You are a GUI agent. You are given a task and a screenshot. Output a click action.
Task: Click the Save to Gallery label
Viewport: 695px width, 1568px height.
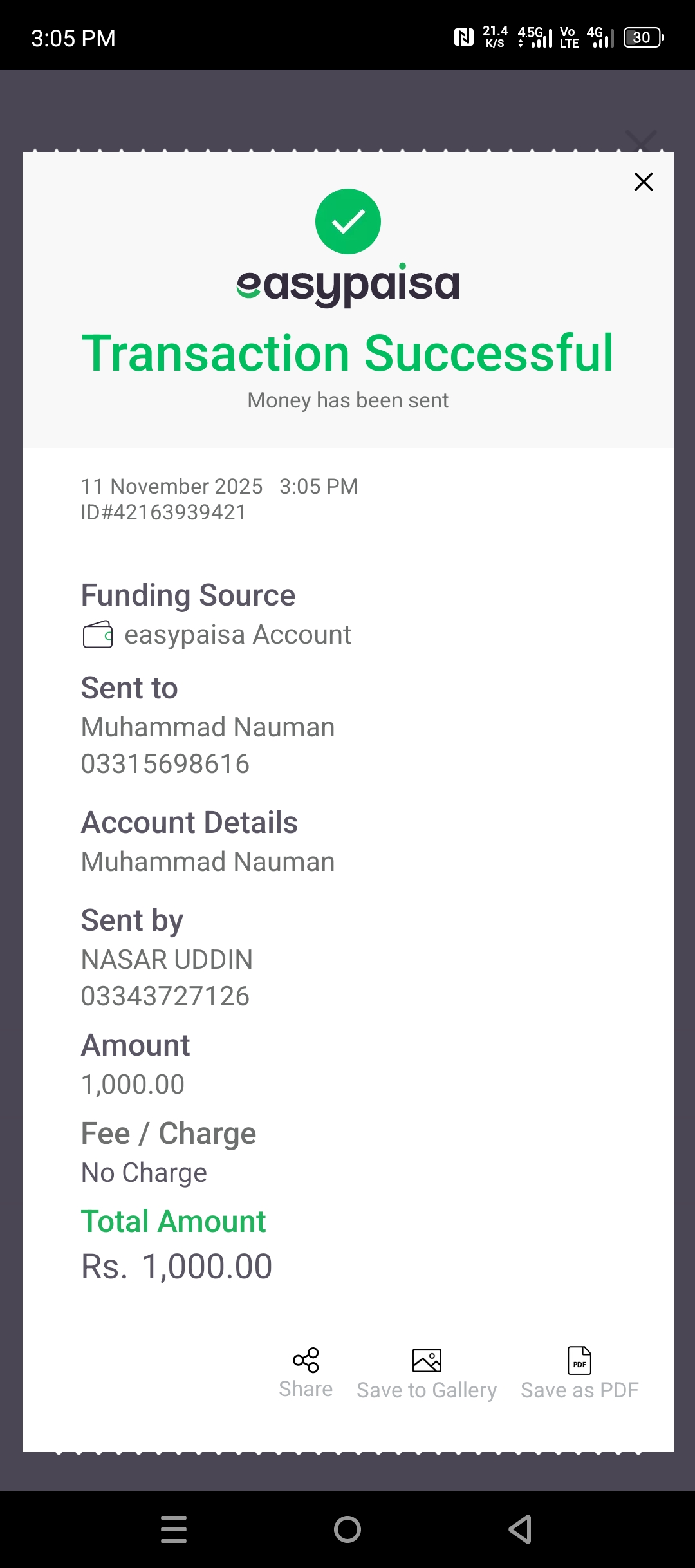[427, 1390]
